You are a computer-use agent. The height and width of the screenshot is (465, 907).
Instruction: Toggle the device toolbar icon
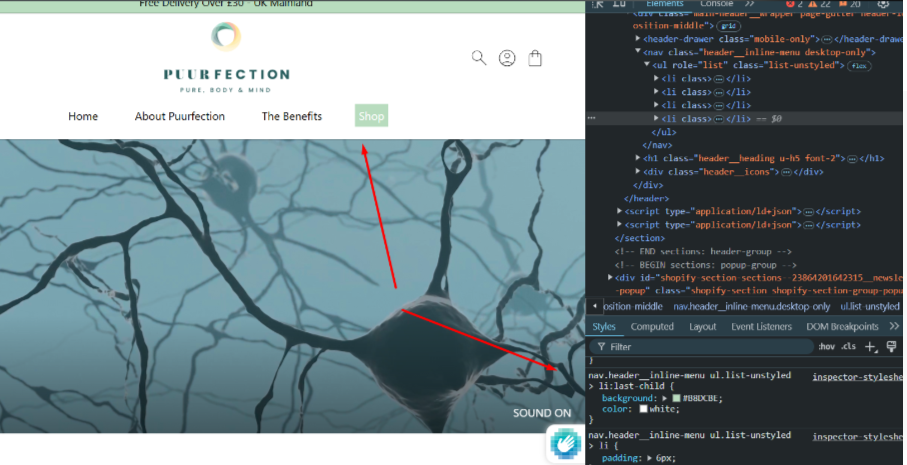pos(620,3)
